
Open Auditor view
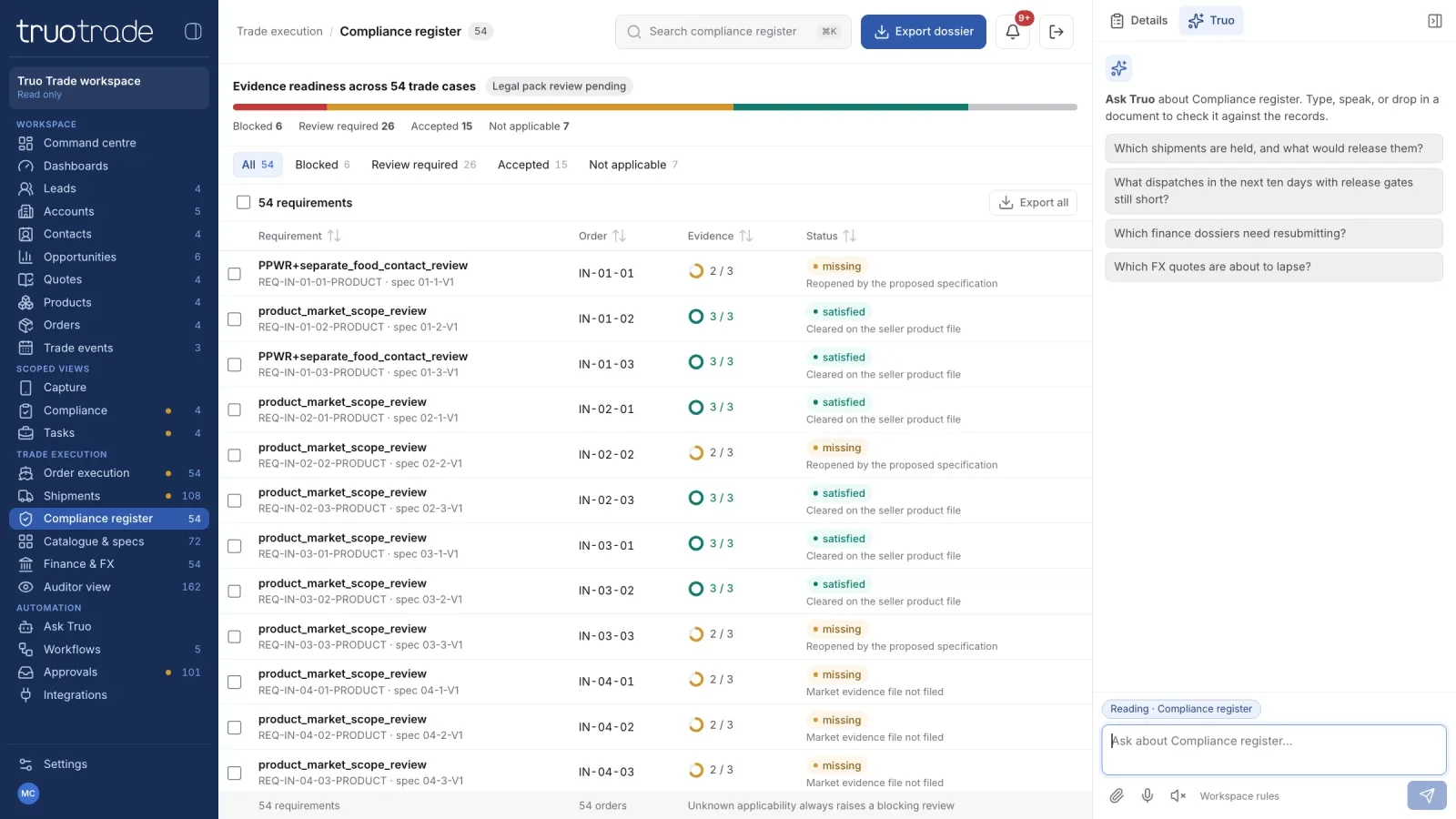pos(109,587)
